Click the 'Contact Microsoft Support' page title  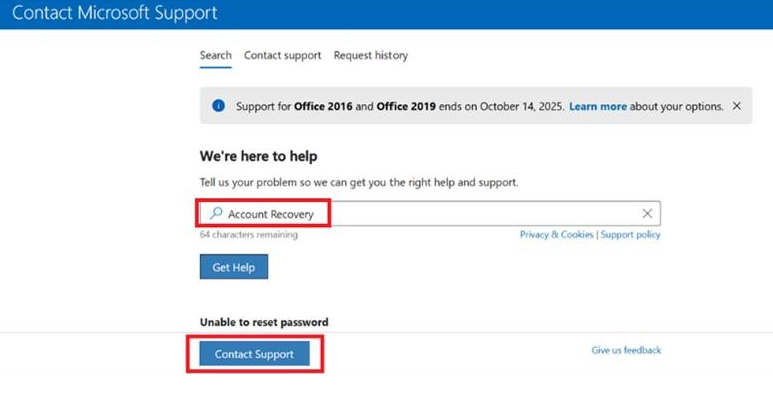pos(114,13)
